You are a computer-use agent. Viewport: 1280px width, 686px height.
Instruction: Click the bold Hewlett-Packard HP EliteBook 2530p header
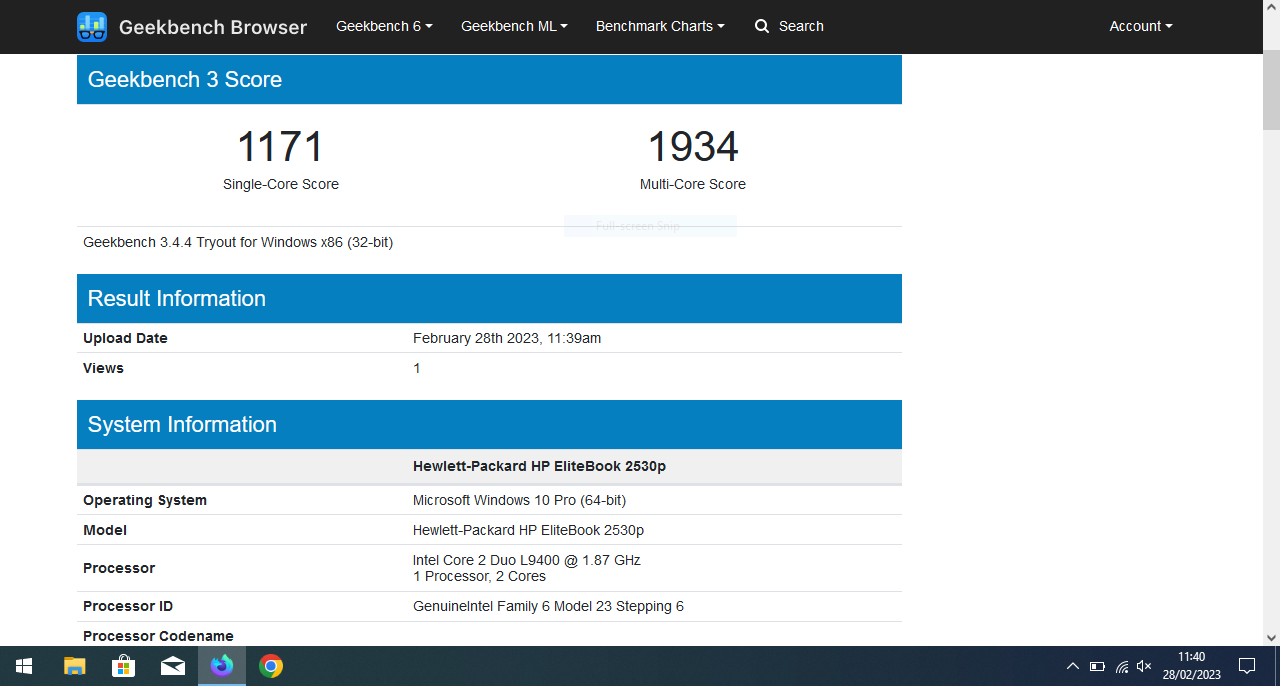tap(539, 466)
